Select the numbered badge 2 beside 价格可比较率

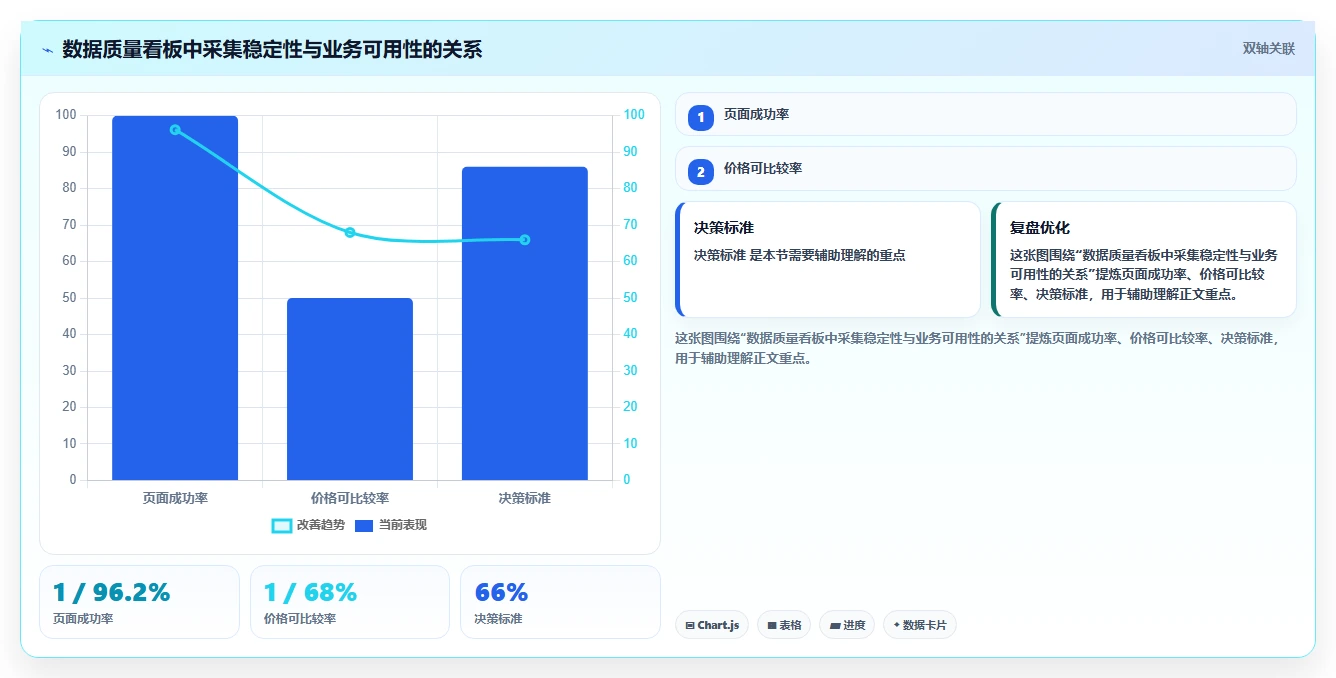(701, 172)
